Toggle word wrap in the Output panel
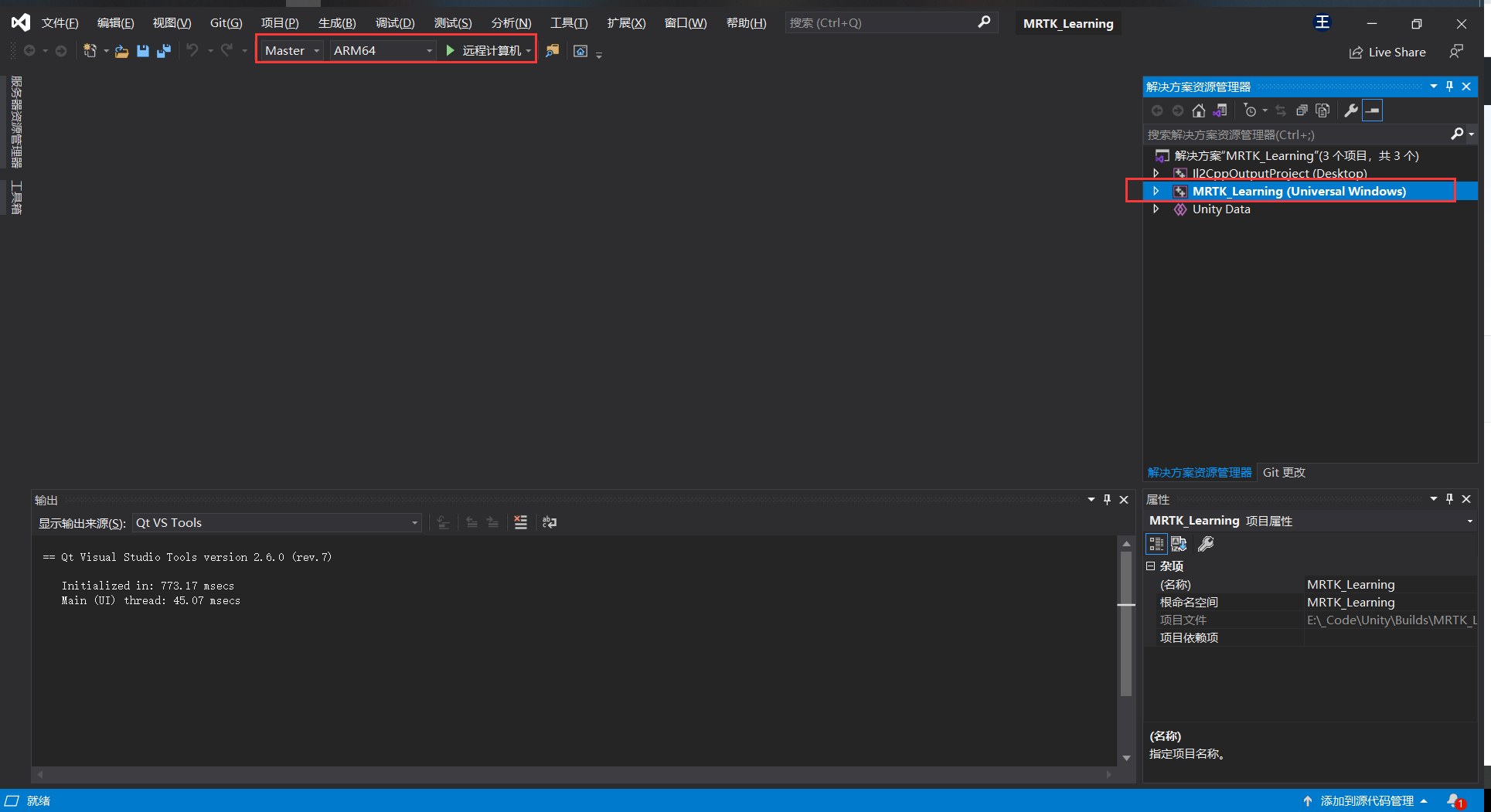This screenshot has height=812, width=1491. 550,523
